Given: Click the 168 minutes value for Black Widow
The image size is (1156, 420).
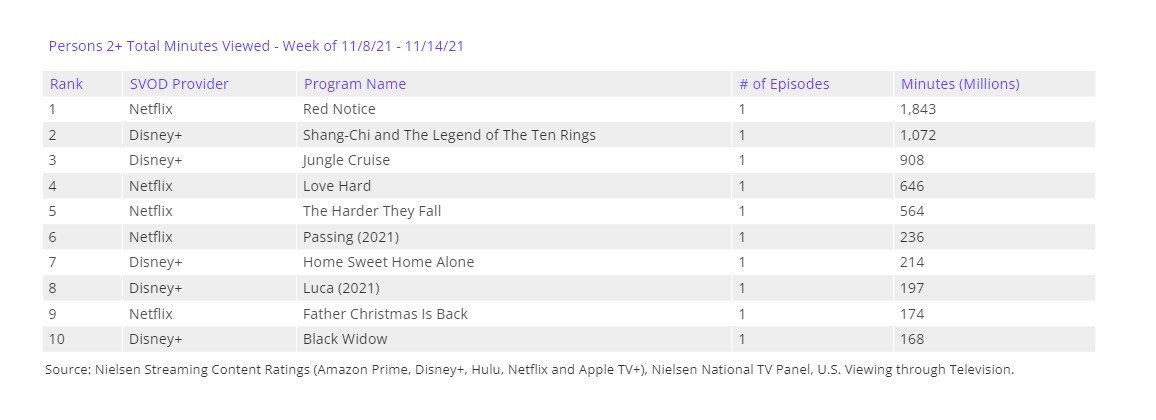Looking at the screenshot, I should tap(912, 339).
